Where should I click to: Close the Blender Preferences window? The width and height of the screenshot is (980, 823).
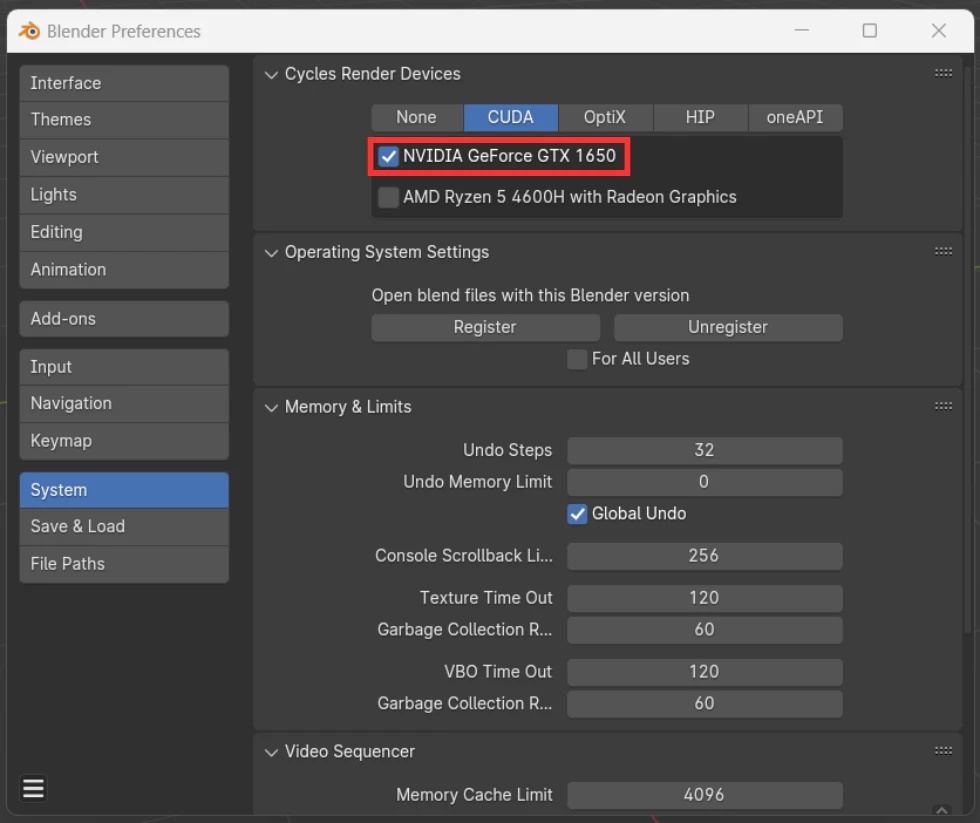[x=938, y=31]
